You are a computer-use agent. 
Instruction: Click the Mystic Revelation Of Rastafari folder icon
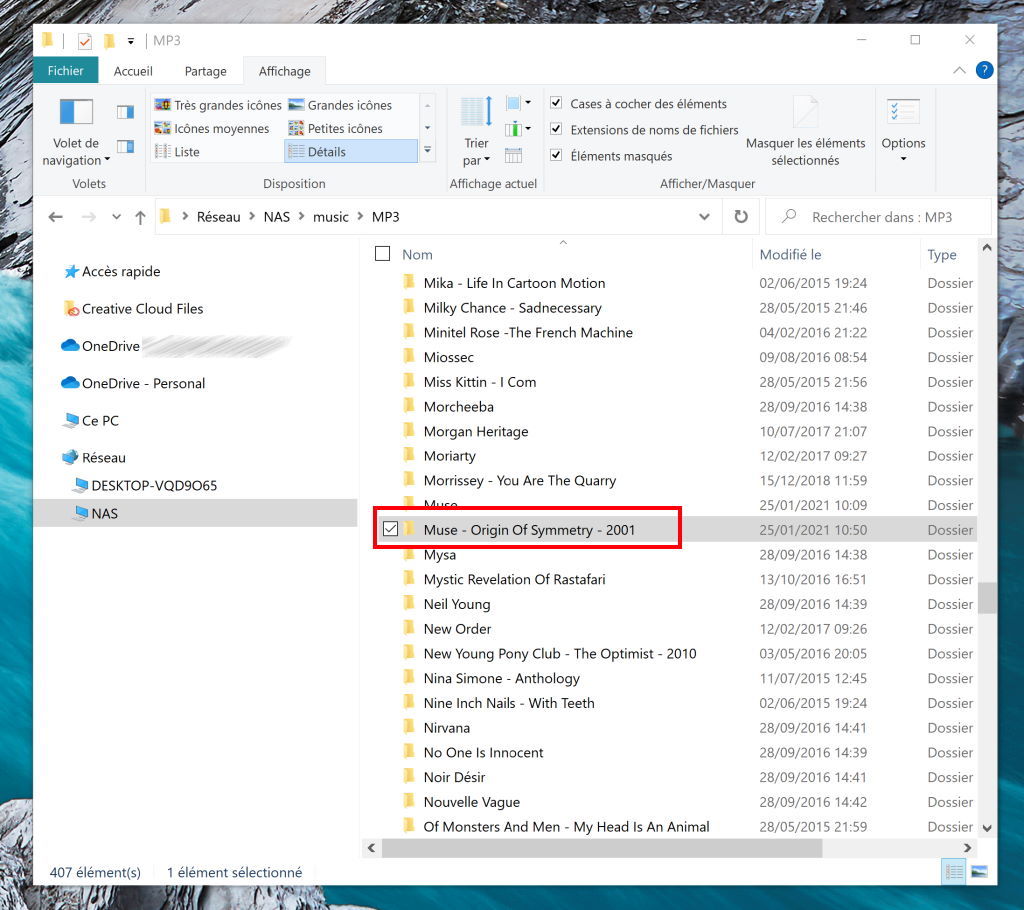click(409, 579)
